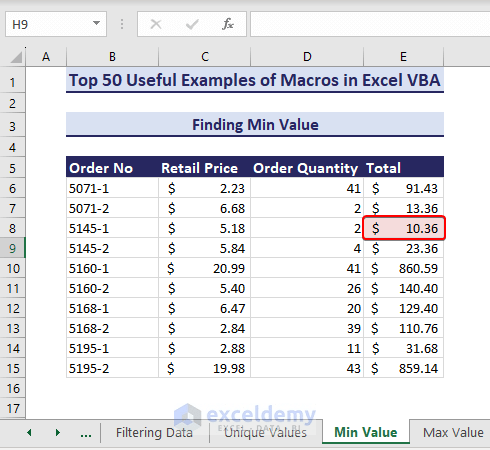Image resolution: width=490 pixels, height=450 pixels.
Task: Select row 16 header
Action: click(12, 388)
